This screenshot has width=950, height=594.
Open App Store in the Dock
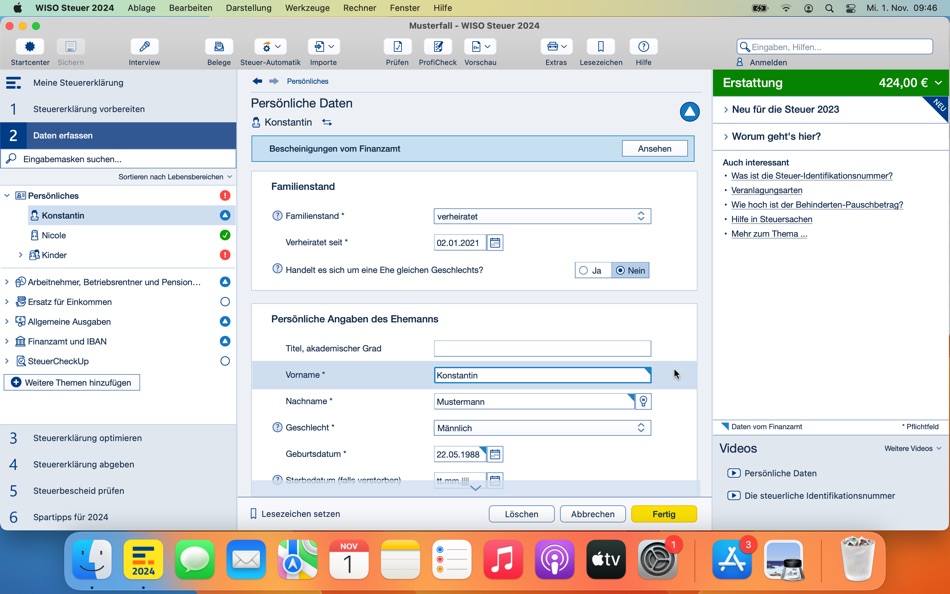[x=732, y=559]
